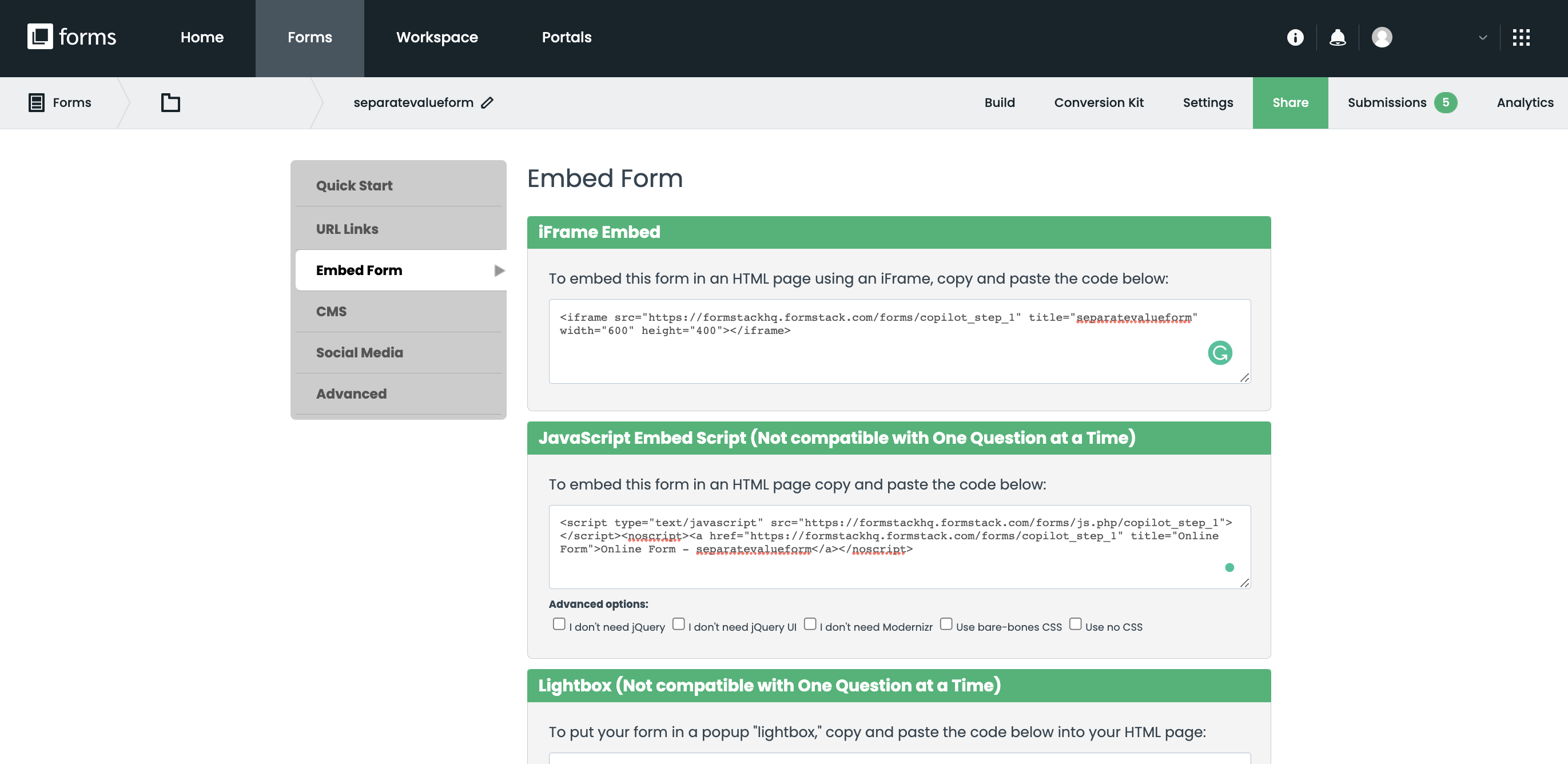The height and width of the screenshot is (764, 1568).
Task: Click the iFrame textarea resize handle
Action: (1244, 378)
